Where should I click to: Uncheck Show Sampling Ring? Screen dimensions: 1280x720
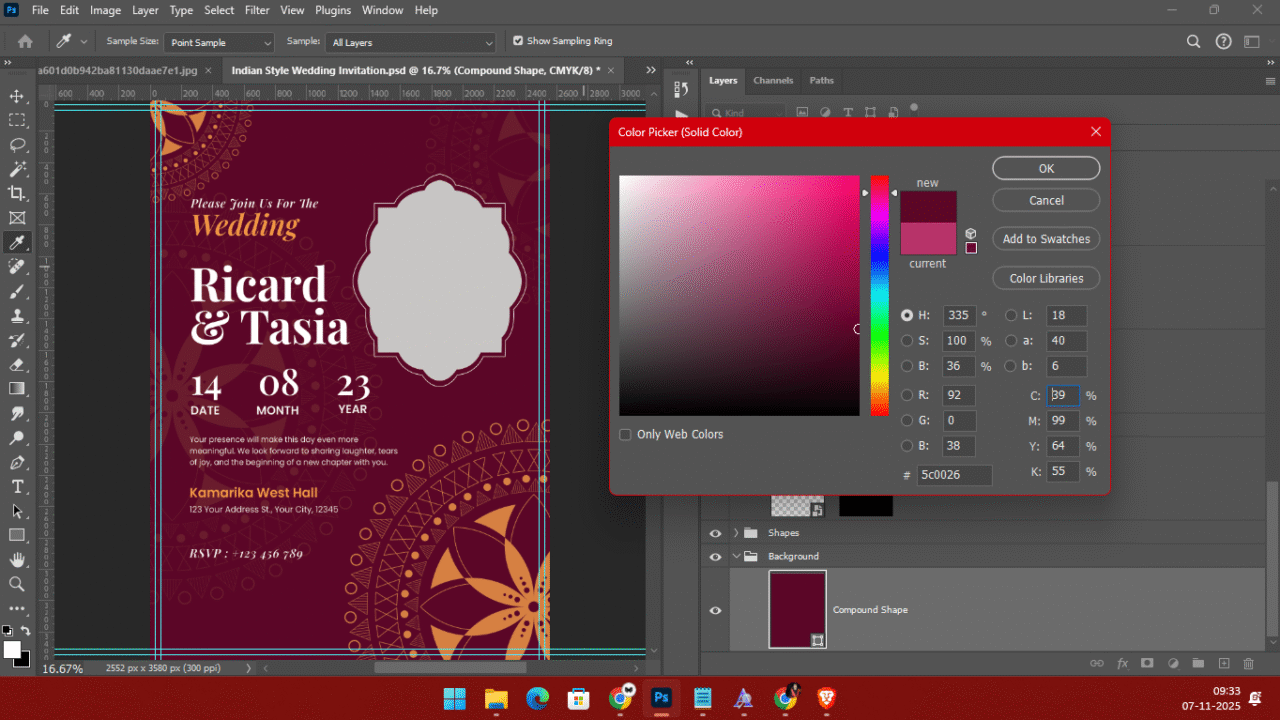[518, 41]
